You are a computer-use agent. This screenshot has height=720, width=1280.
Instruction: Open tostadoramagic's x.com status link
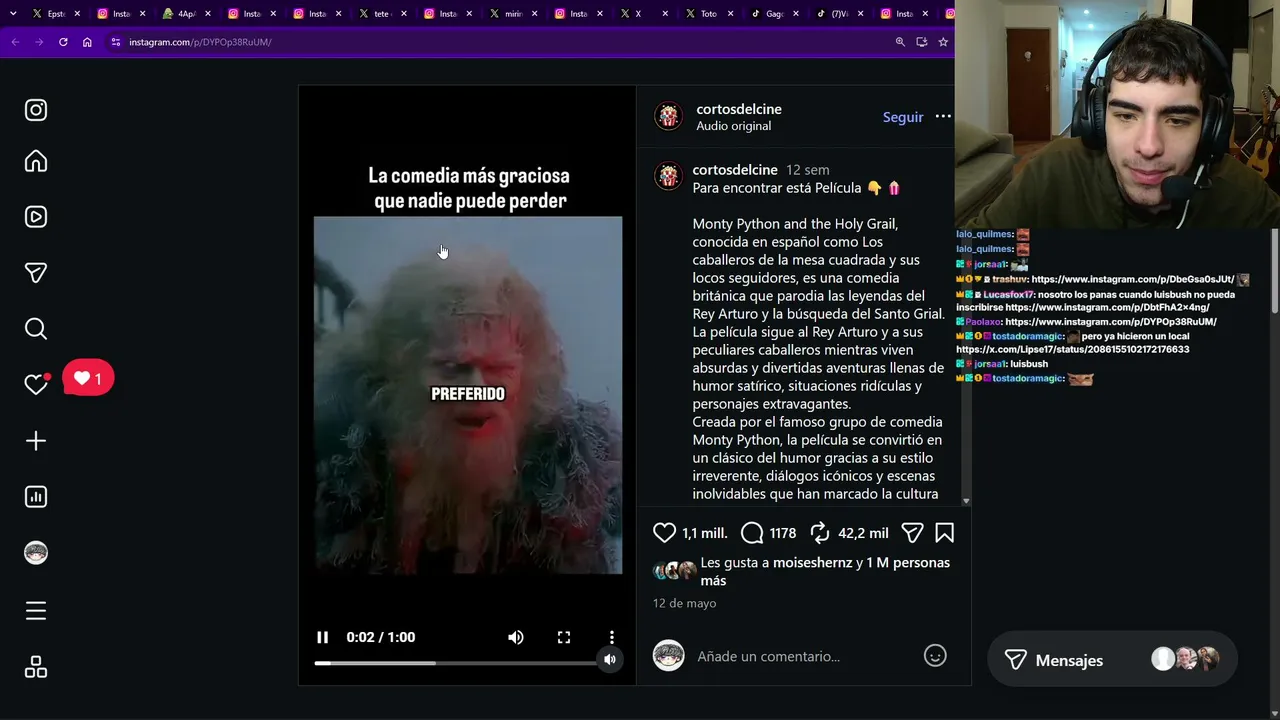[x=1073, y=350]
